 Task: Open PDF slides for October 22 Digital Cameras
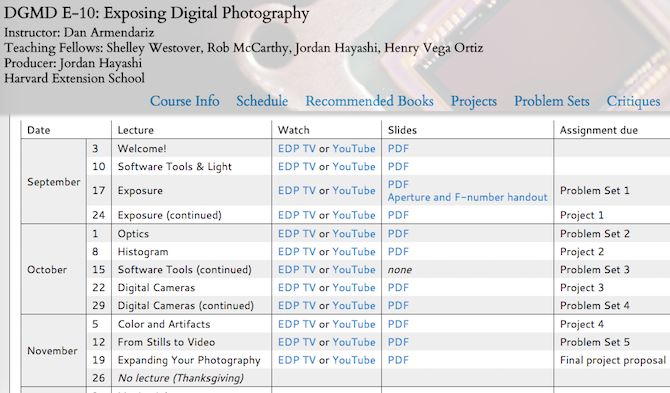point(398,288)
